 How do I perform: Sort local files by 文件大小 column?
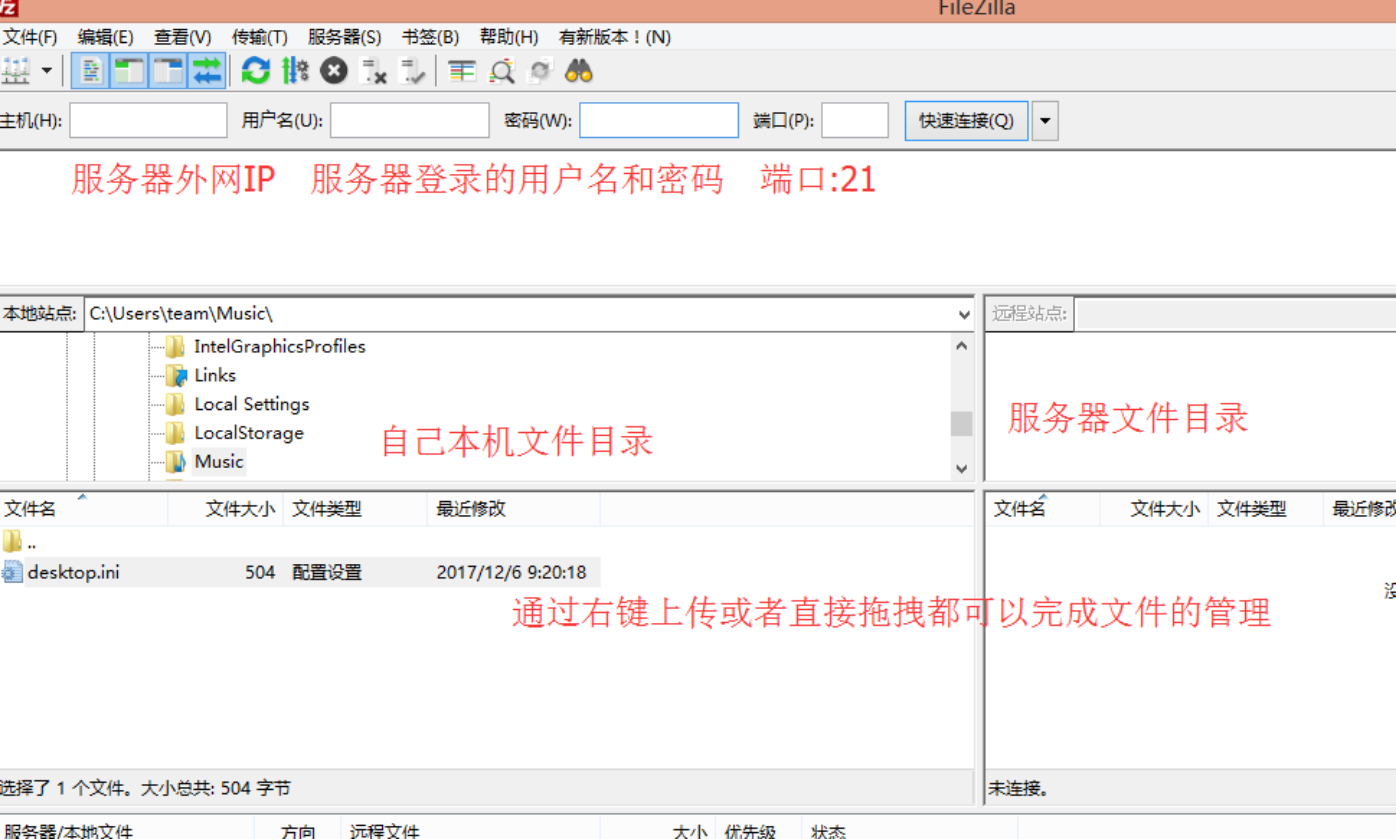pyautogui.click(x=226, y=509)
